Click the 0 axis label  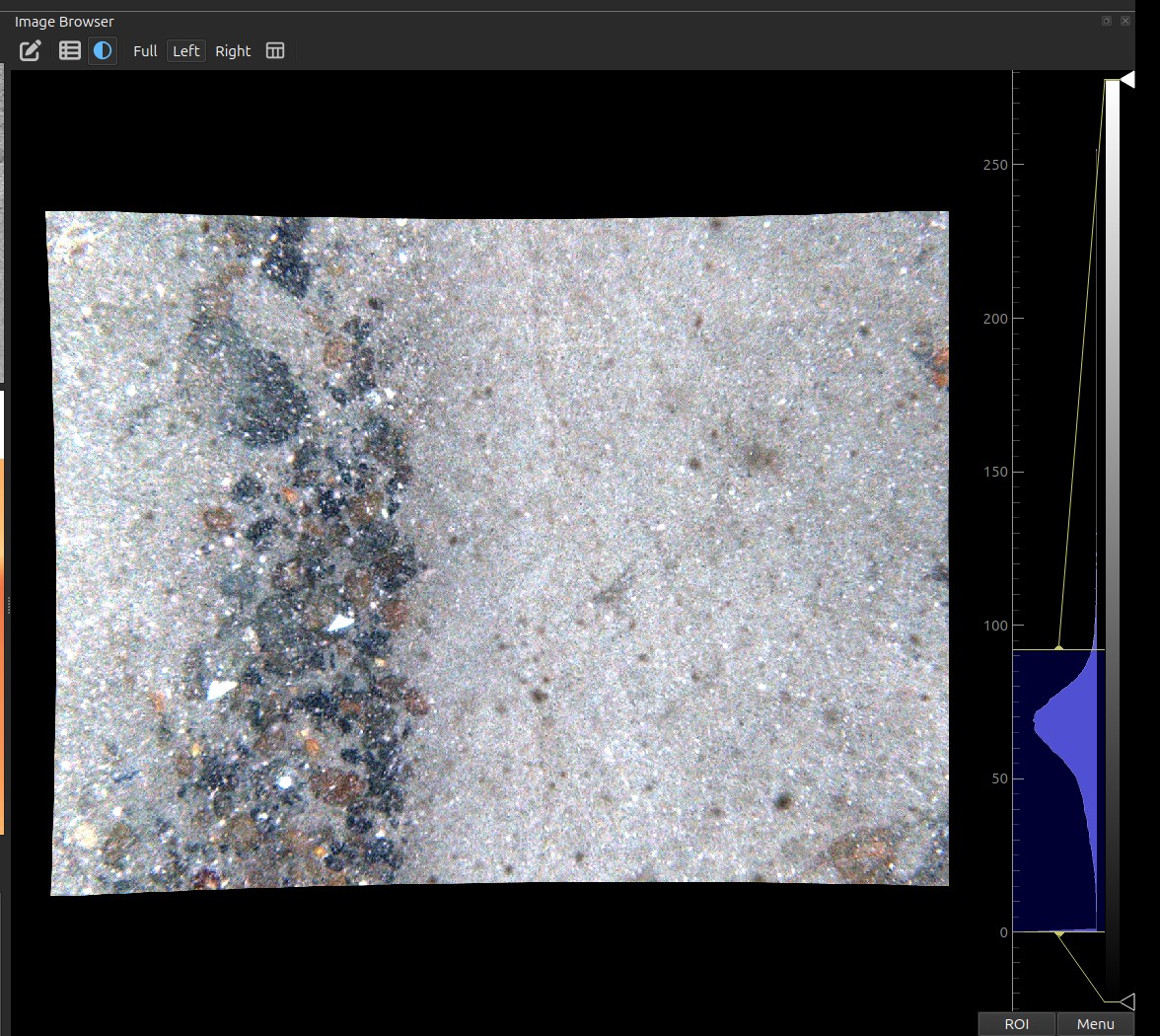click(x=1004, y=932)
